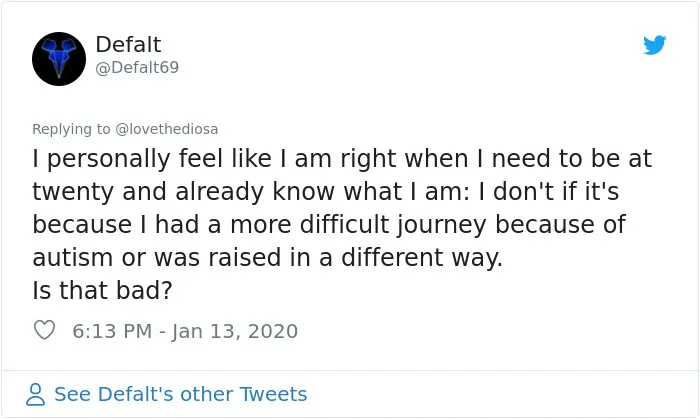Visit the @Defalt69 handle
Screen dimensions: 700x419
coord(137,67)
